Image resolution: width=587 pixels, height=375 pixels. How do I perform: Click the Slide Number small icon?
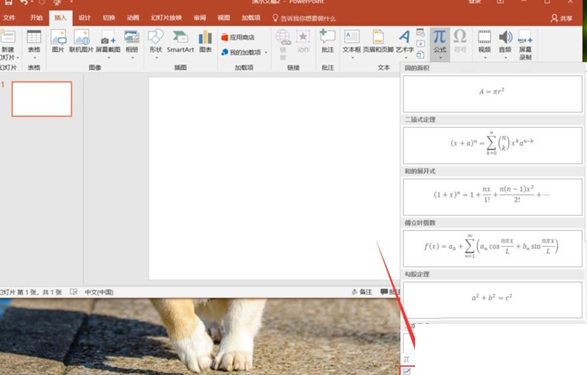coord(420,44)
